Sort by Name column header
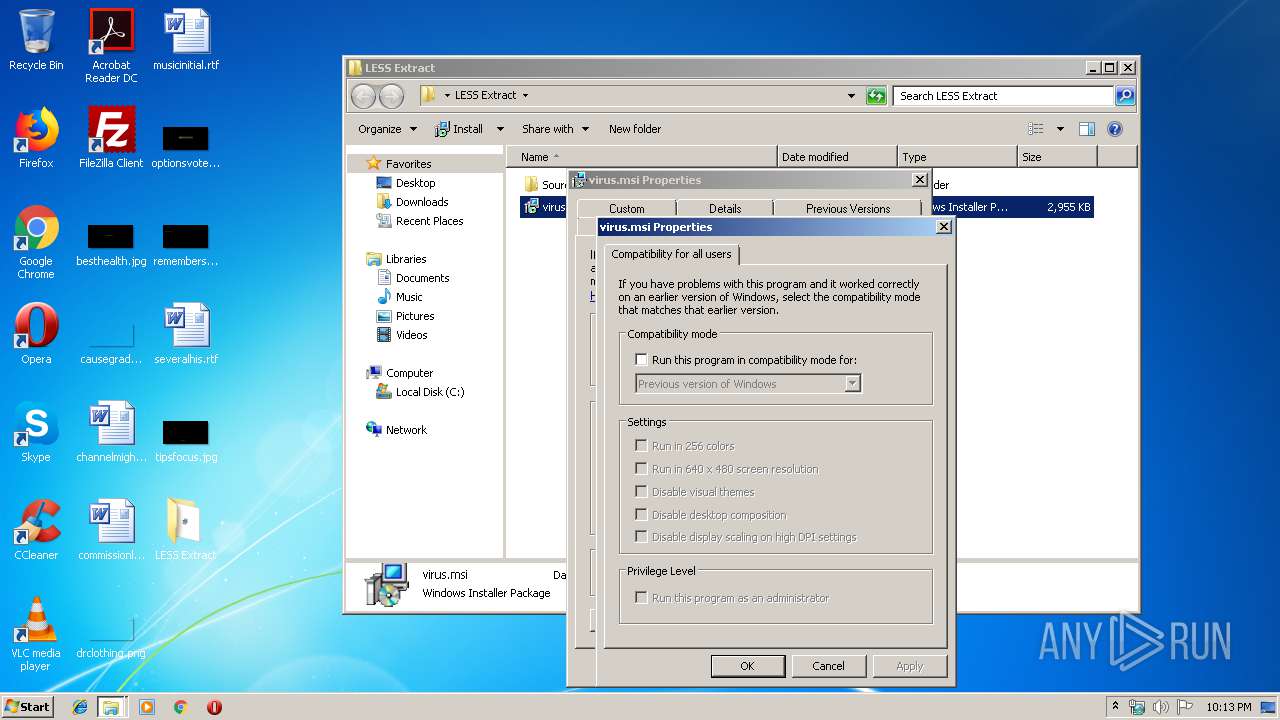This screenshot has width=1280, height=720. pos(641,157)
